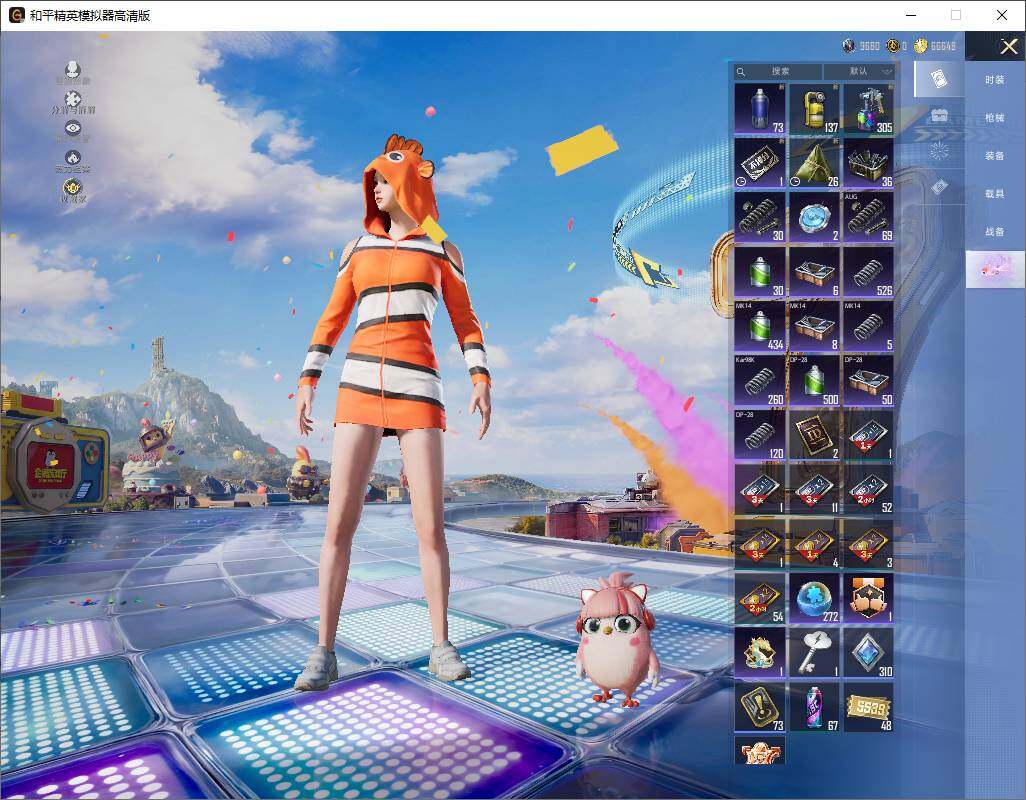Switch to the 时装 tab

pos(995,80)
